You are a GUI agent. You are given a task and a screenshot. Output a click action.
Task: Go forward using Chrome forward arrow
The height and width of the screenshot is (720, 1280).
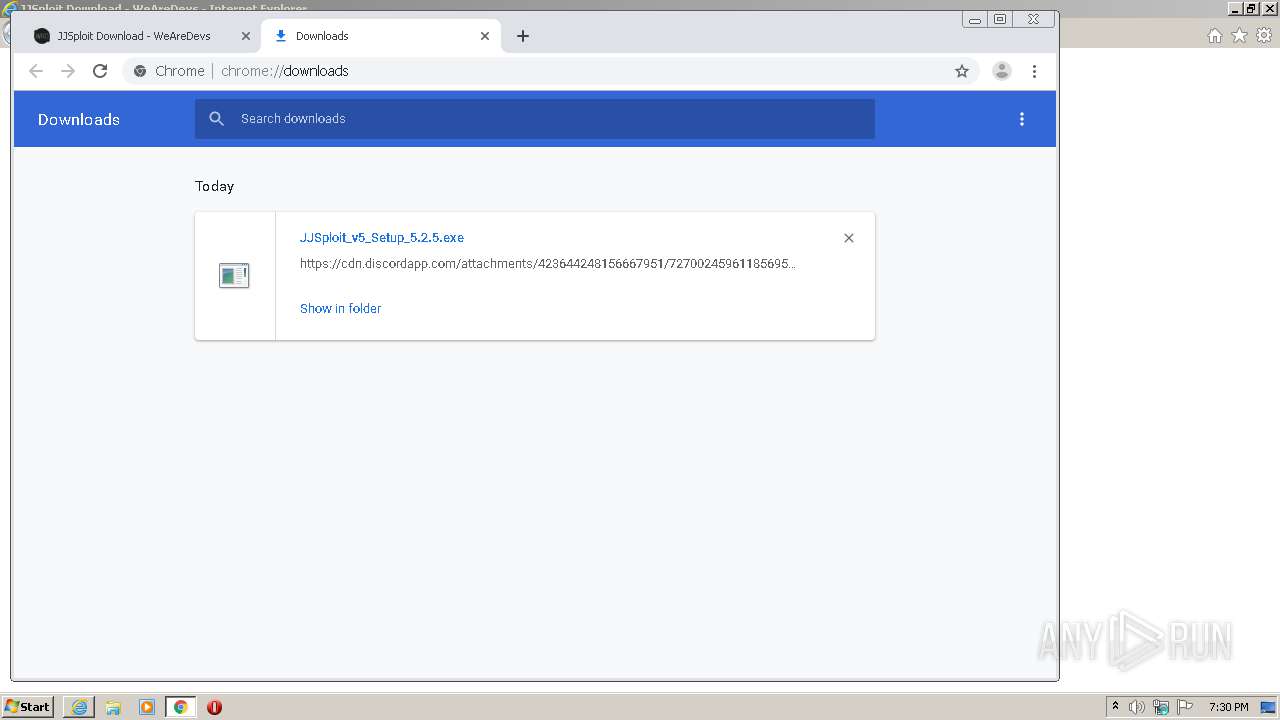click(x=68, y=71)
